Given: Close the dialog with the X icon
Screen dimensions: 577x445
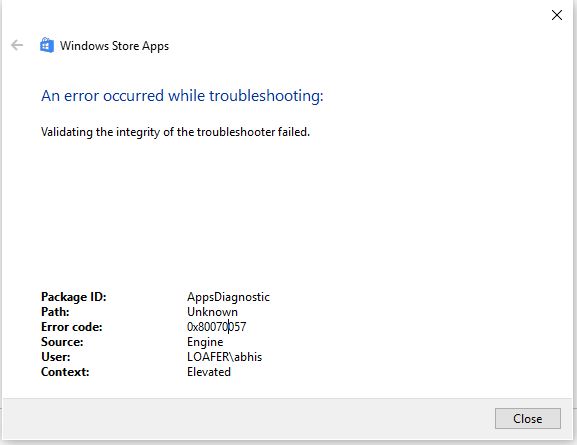Looking at the screenshot, I should coord(556,15).
